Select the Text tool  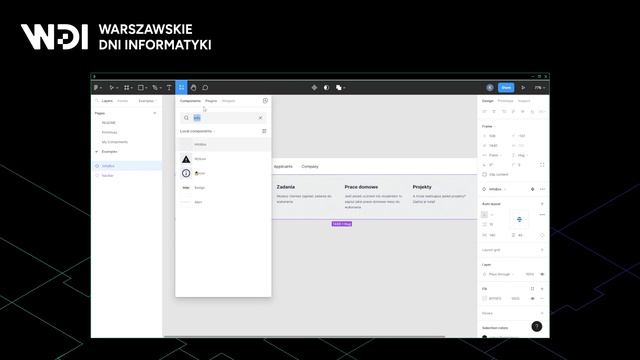169,88
